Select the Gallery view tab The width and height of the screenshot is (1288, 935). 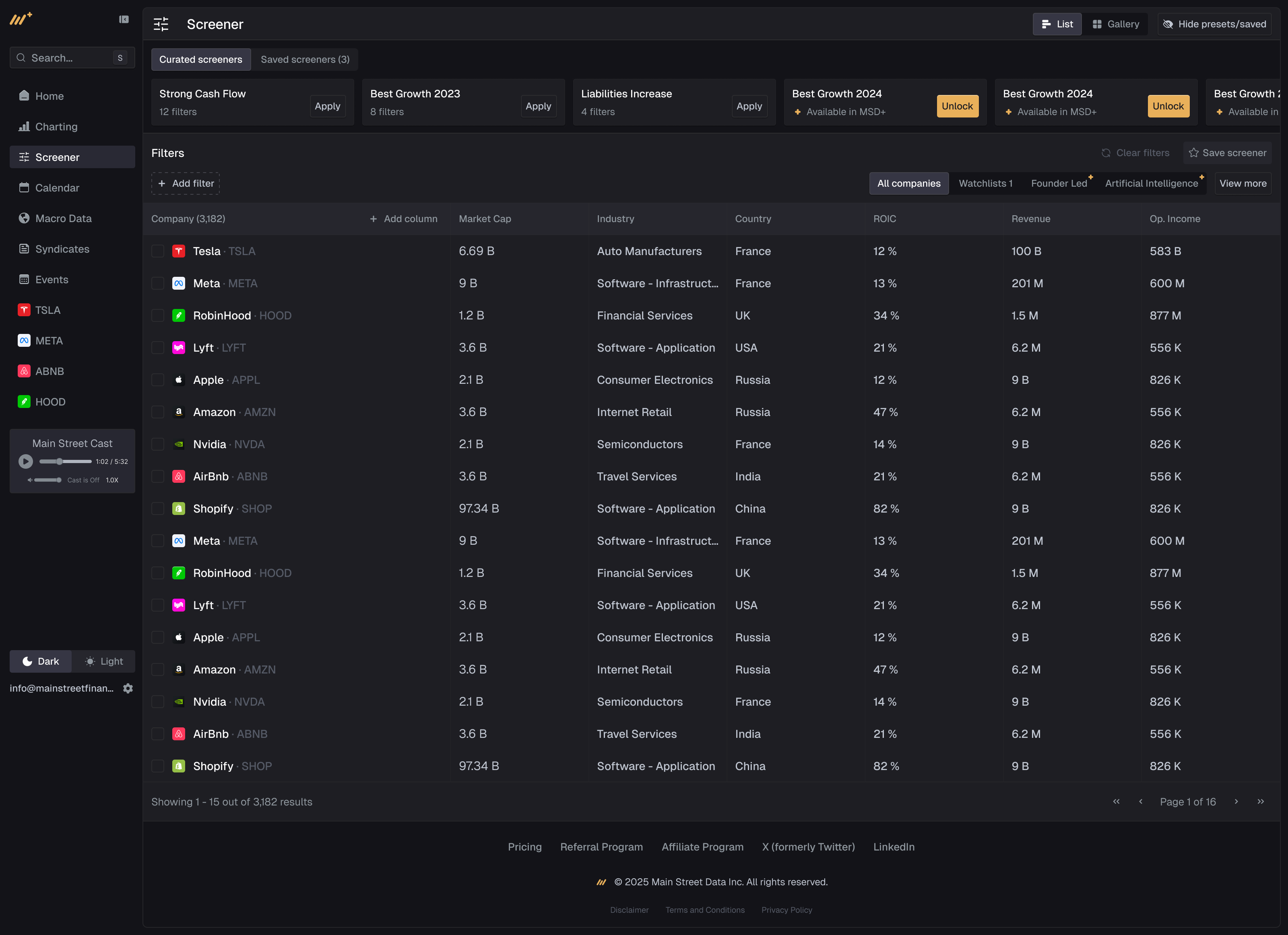coord(1115,24)
